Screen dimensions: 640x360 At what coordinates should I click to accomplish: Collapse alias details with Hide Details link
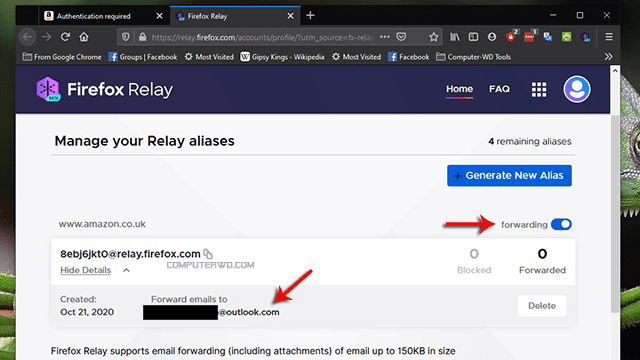pos(85,270)
